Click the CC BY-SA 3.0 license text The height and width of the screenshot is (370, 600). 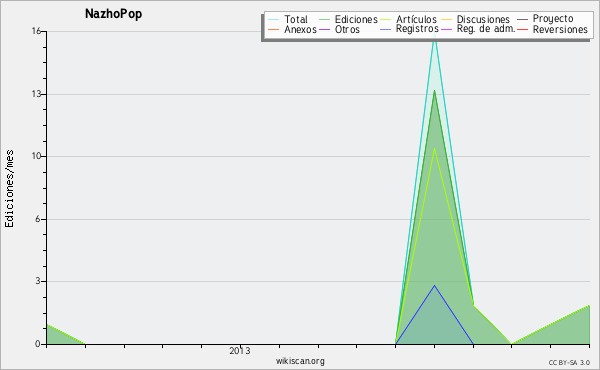[569, 363]
